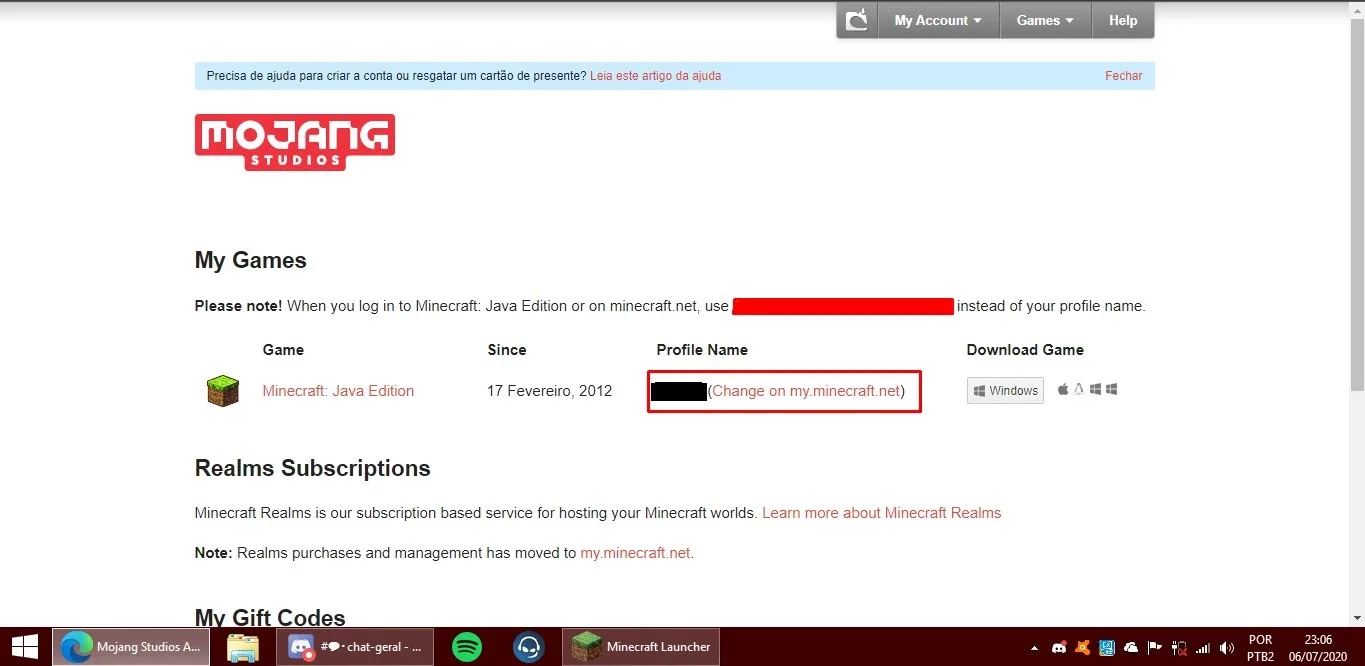The image size is (1365, 666).
Task: Click the Action Center flag tray icon
Action: coord(1155,648)
